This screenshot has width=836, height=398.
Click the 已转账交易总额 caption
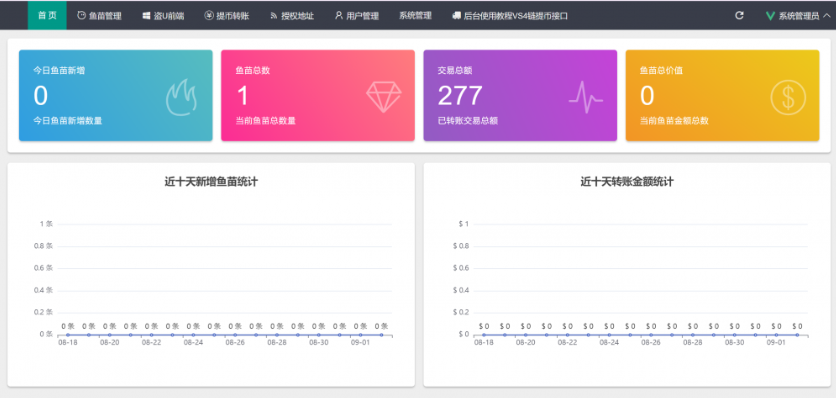pyautogui.click(x=468, y=121)
